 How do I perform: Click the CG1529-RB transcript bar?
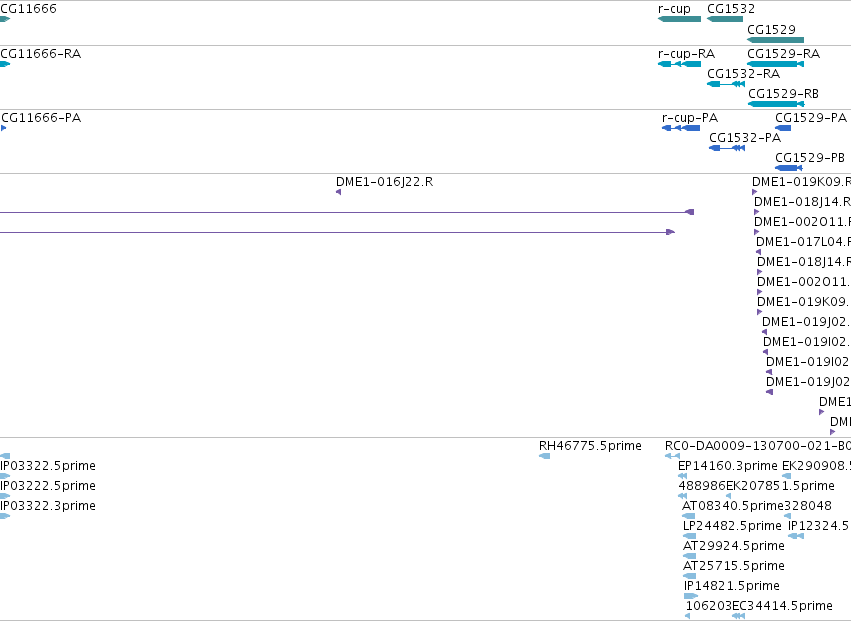[x=776, y=104]
